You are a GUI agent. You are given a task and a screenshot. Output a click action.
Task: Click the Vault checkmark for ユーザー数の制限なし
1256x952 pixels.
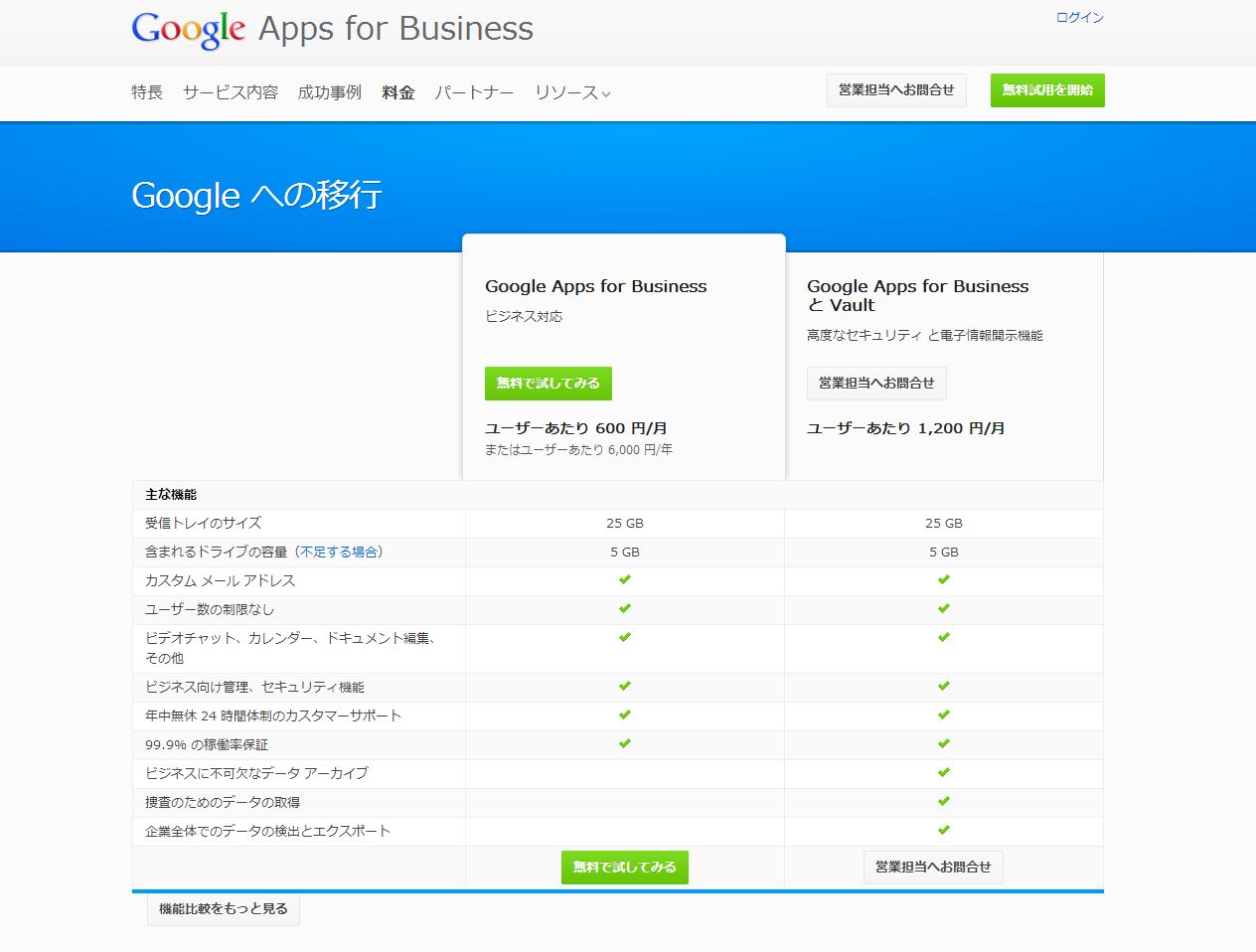coord(944,608)
